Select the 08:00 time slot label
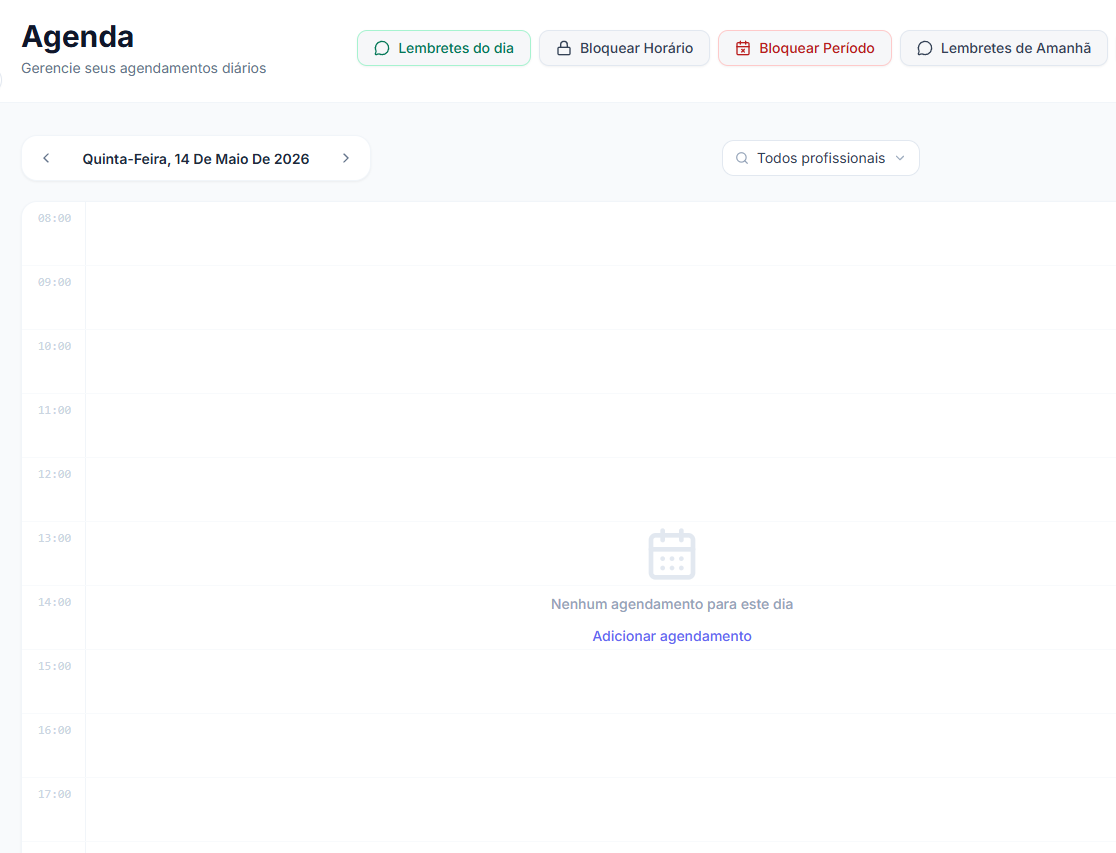This screenshot has width=1116, height=853. pyautogui.click(x=55, y=219)
